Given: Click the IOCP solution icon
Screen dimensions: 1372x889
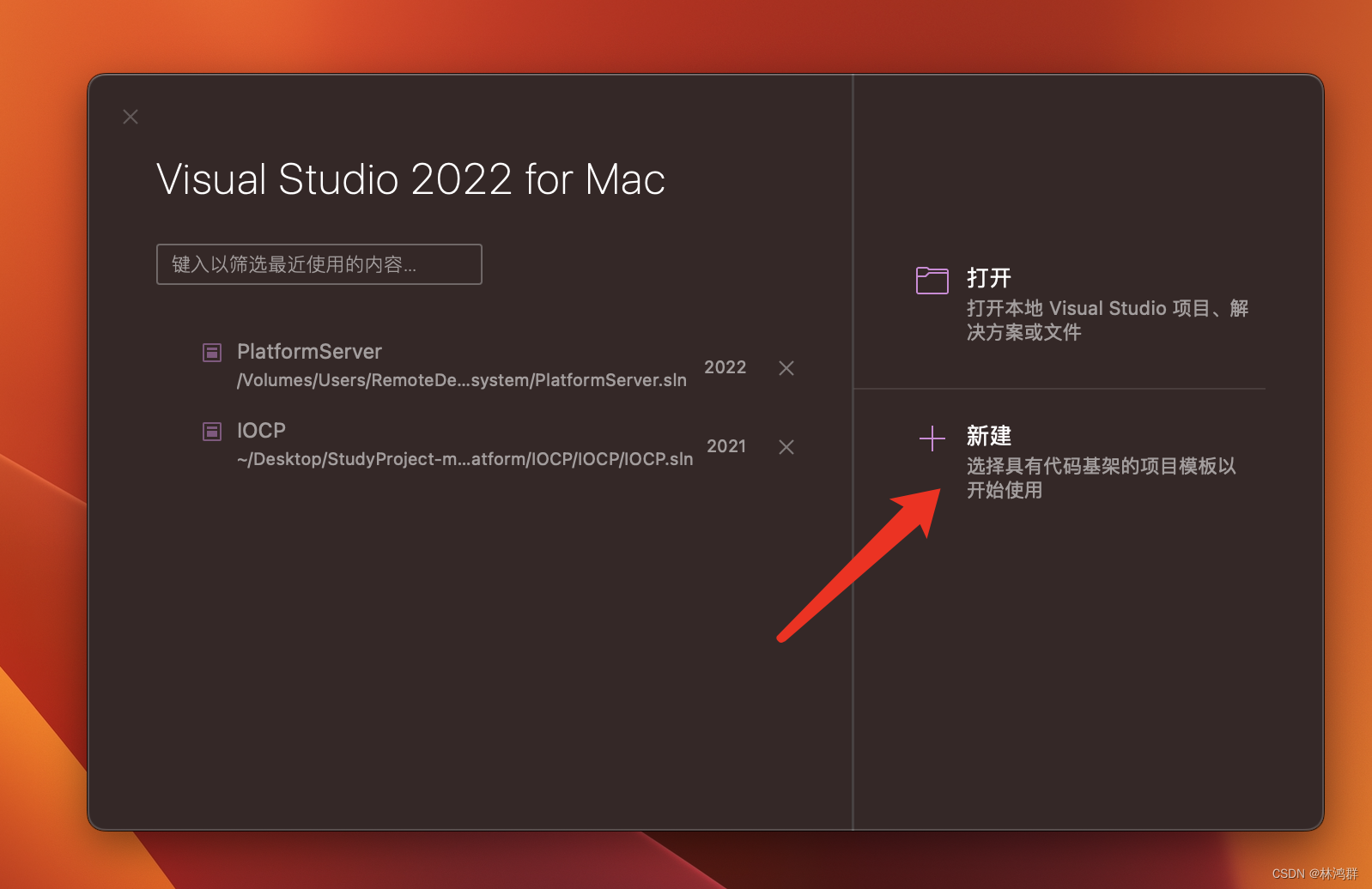Looking at the screenshot, I should pos(212,431).
